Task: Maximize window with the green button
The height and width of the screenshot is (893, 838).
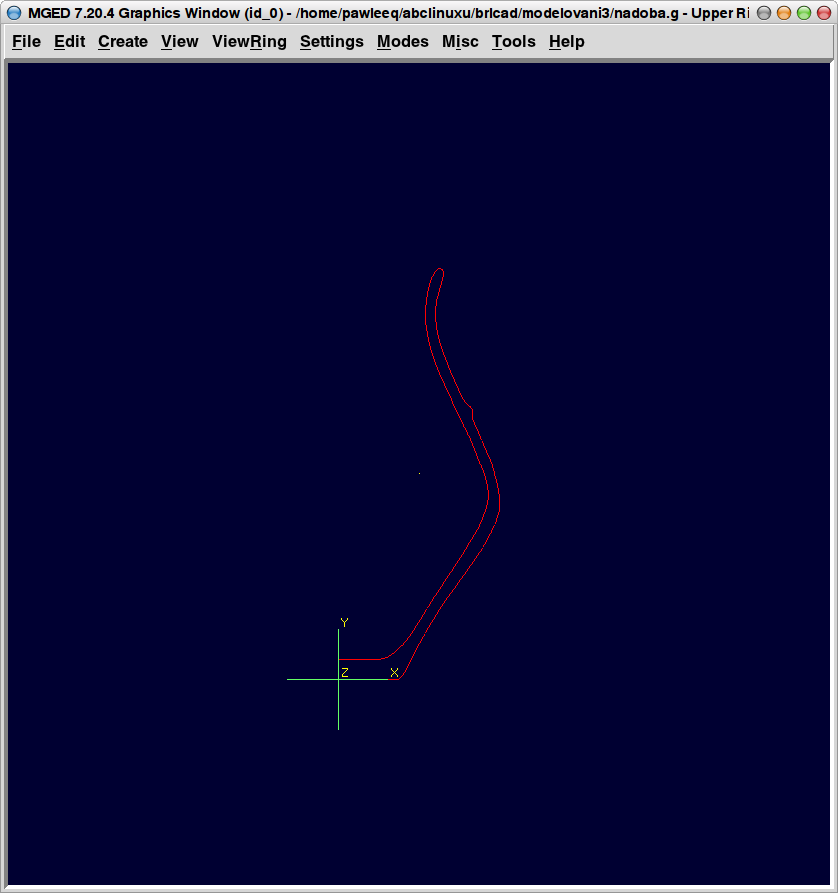Action: pyautogui.click(x=804, y=13)
